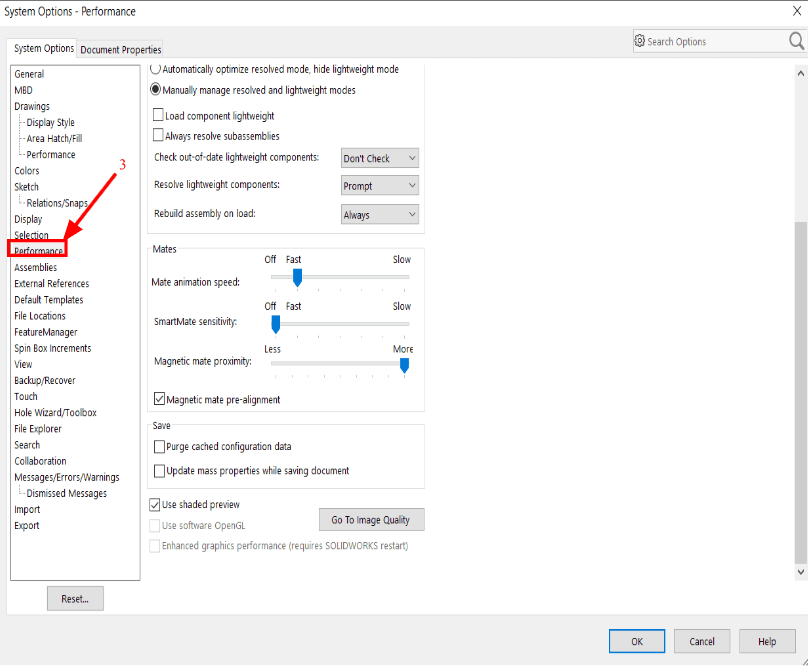Image resolution: width=808 pixels, height=667 pixels.
Task: Click the scrollbar down arrow
Action: tap(800, 572)
